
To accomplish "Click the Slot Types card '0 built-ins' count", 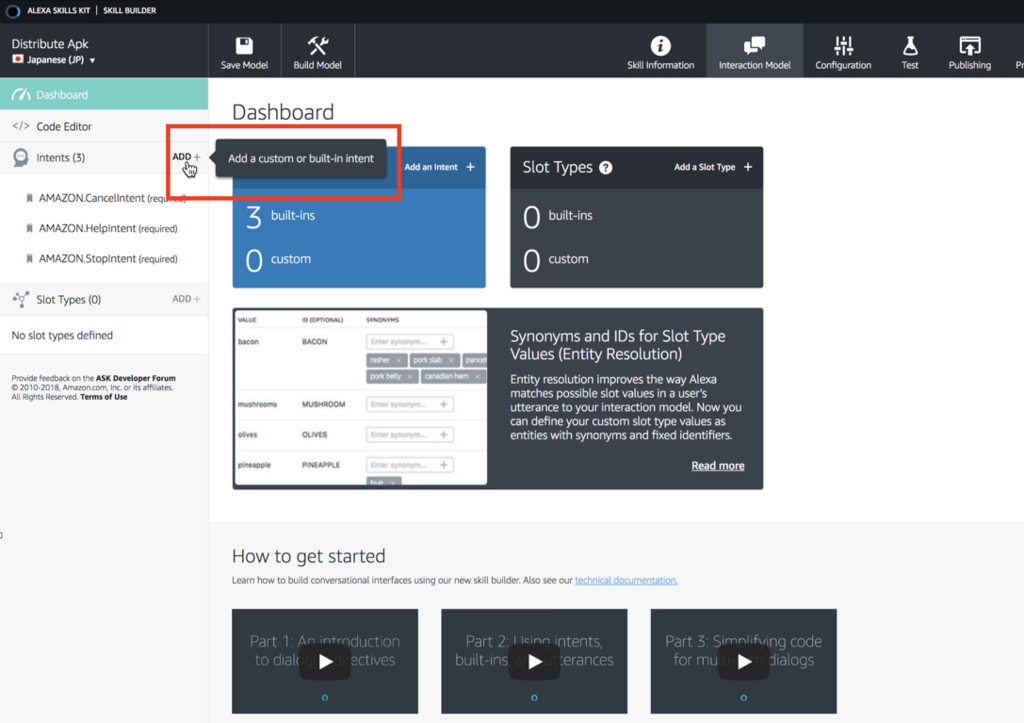I will tap(558, 216).
